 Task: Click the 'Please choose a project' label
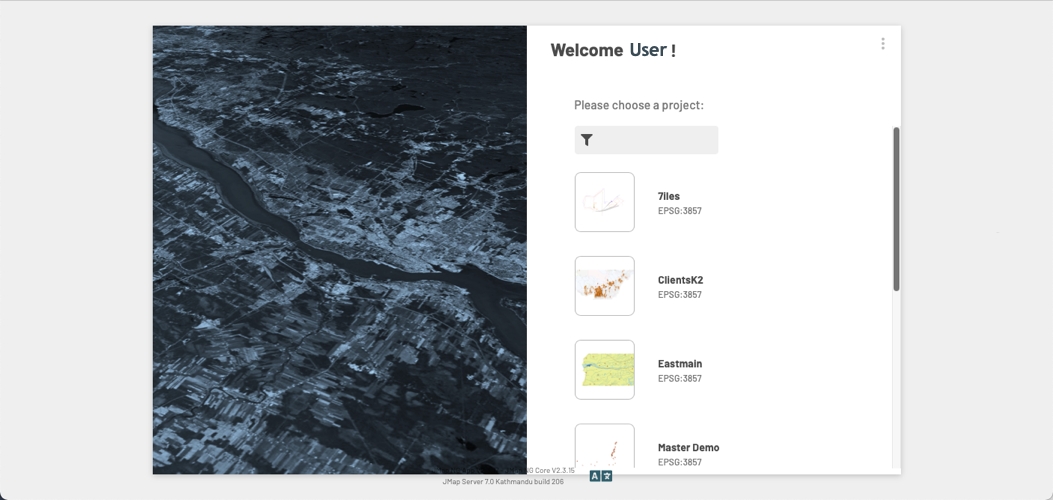click(x=639, y=105)
